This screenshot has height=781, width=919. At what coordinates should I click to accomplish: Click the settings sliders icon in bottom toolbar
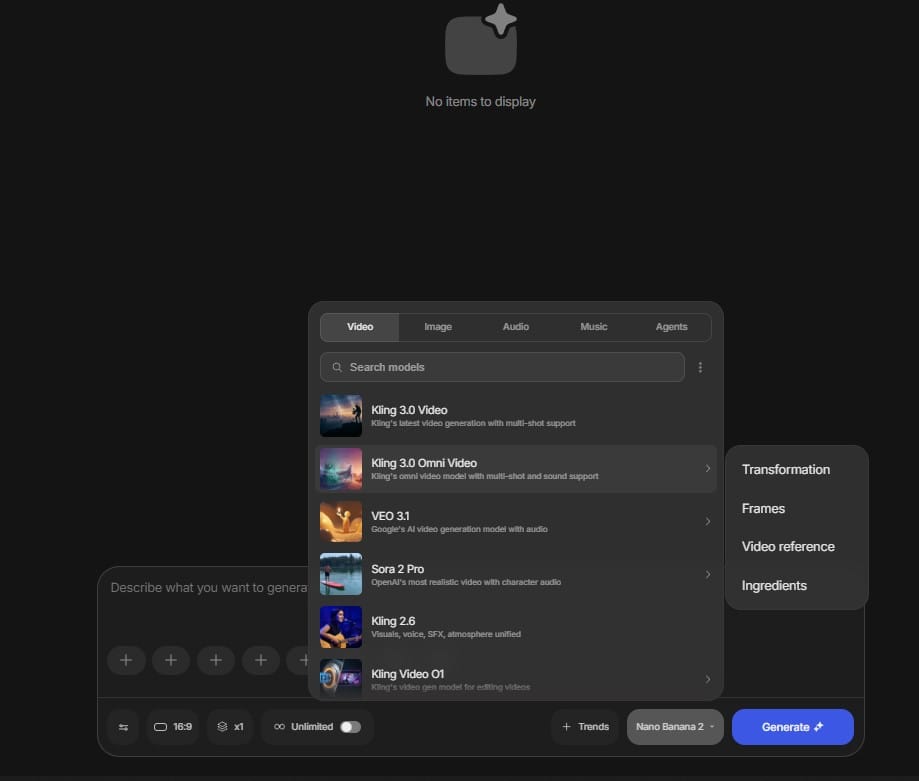click(x=124, y=727)
